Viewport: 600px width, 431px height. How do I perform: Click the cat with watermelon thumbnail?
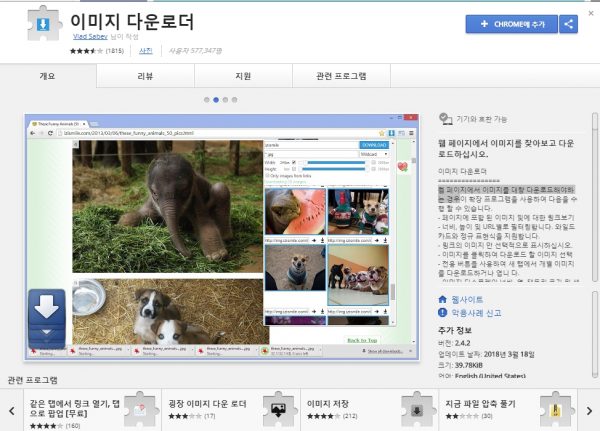295,211
